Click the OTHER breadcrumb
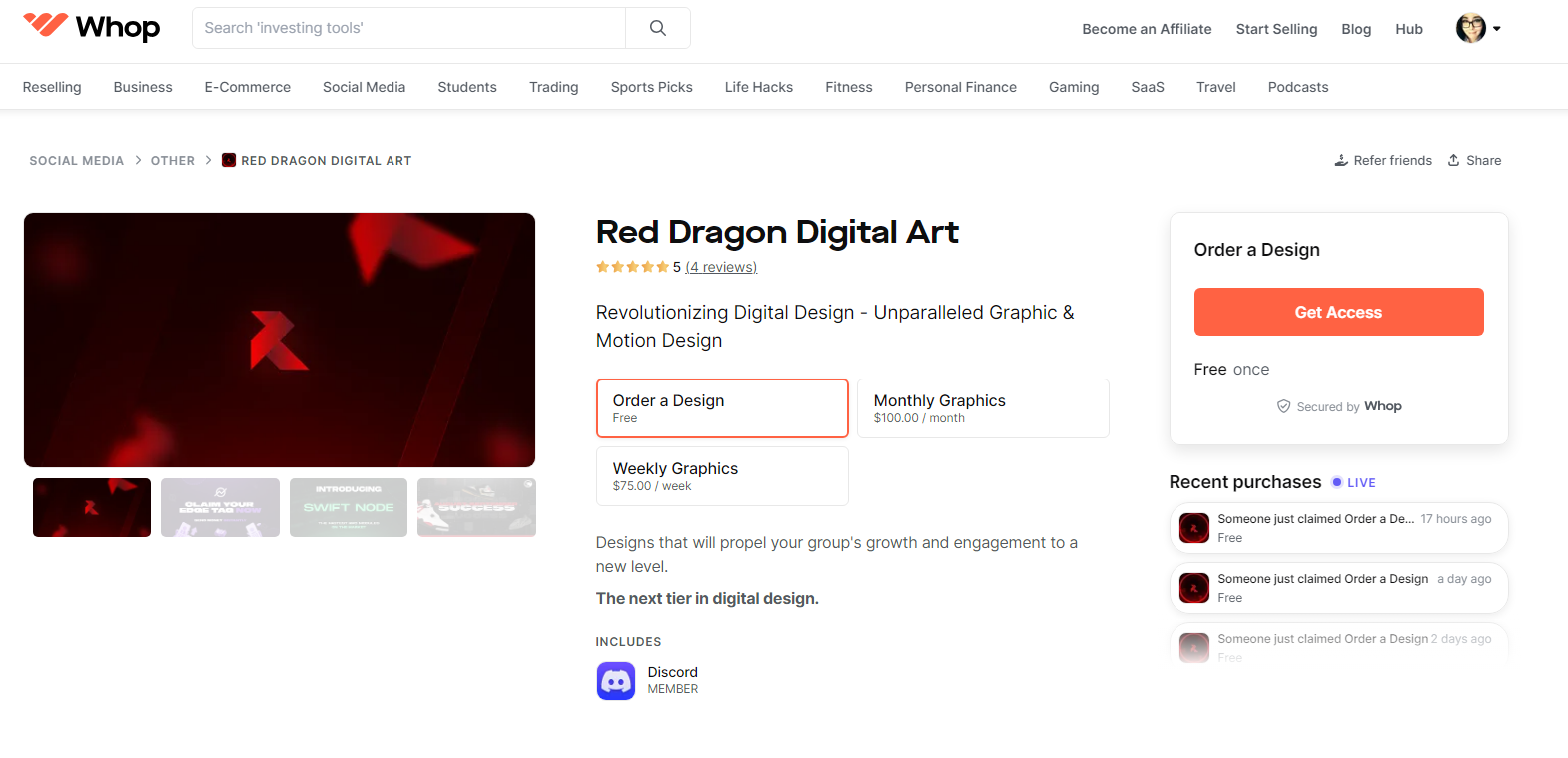Viewport: 1568px width, 758px height. (173, 160)
